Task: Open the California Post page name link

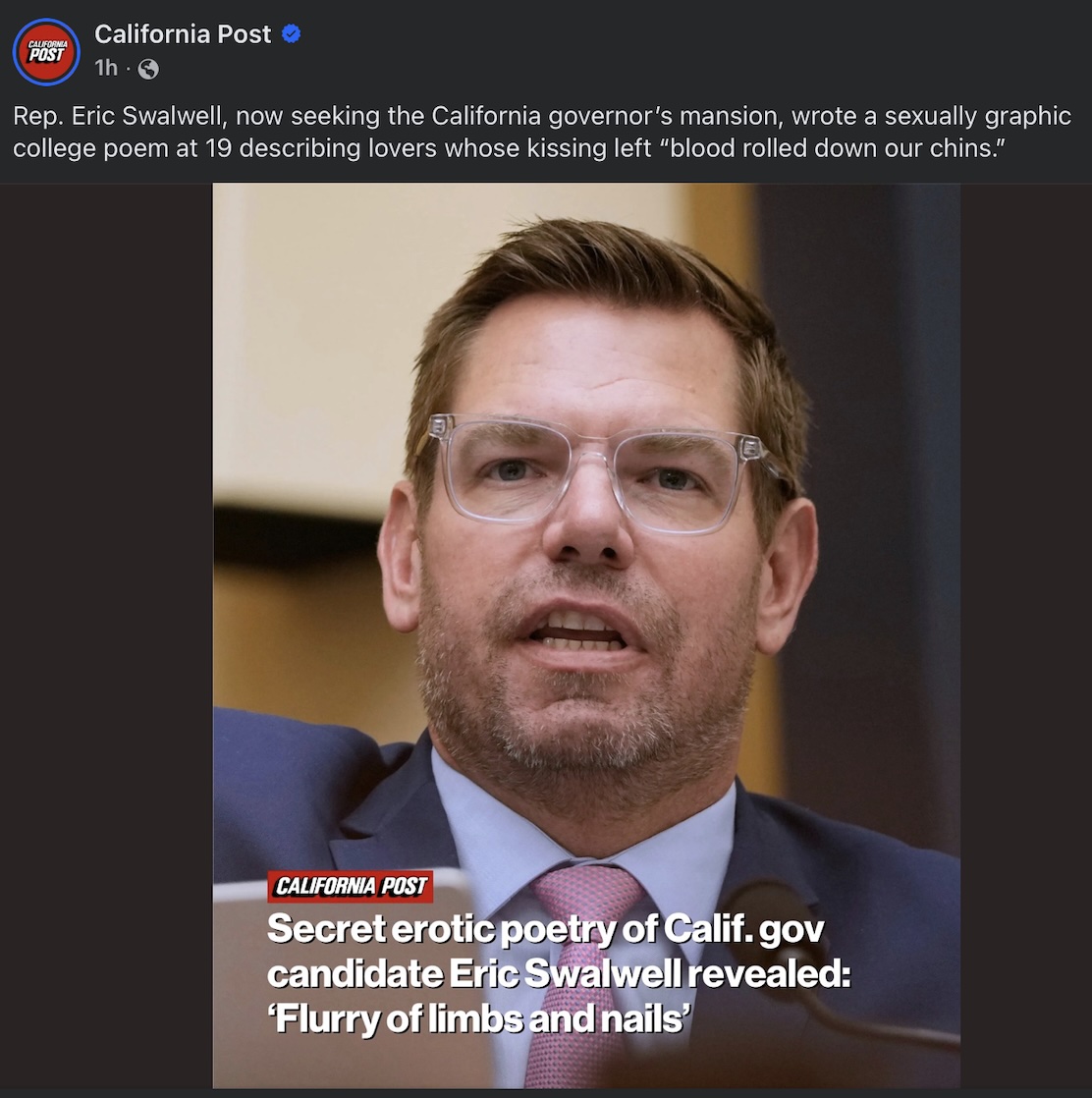Action: pyautogui.click(x=183, y=34)
